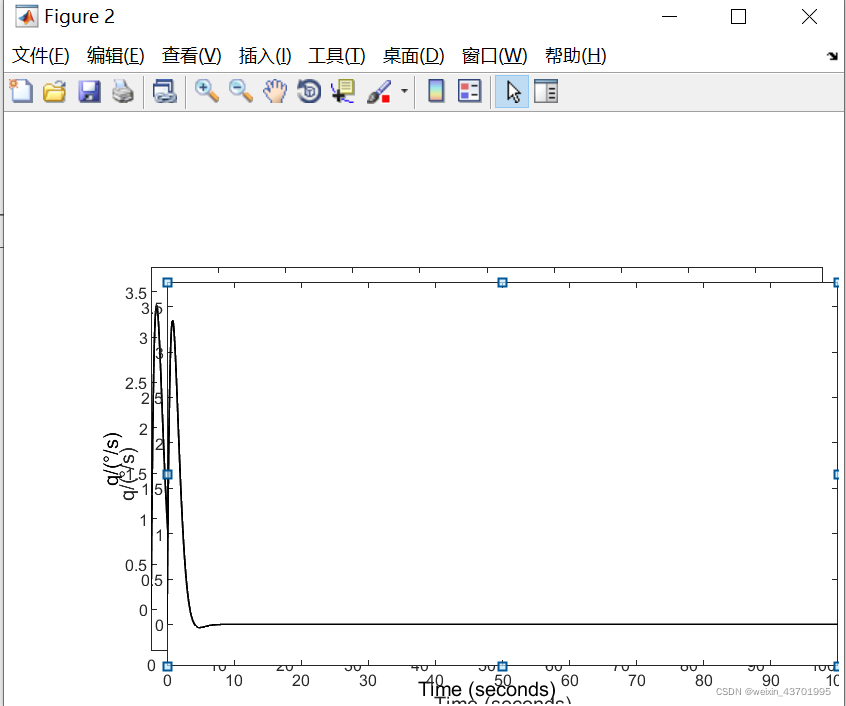The width and height of the screenshot is (846, 706).
Task: Open the 查看(V) menu
Action: click(x=192, y=56)
